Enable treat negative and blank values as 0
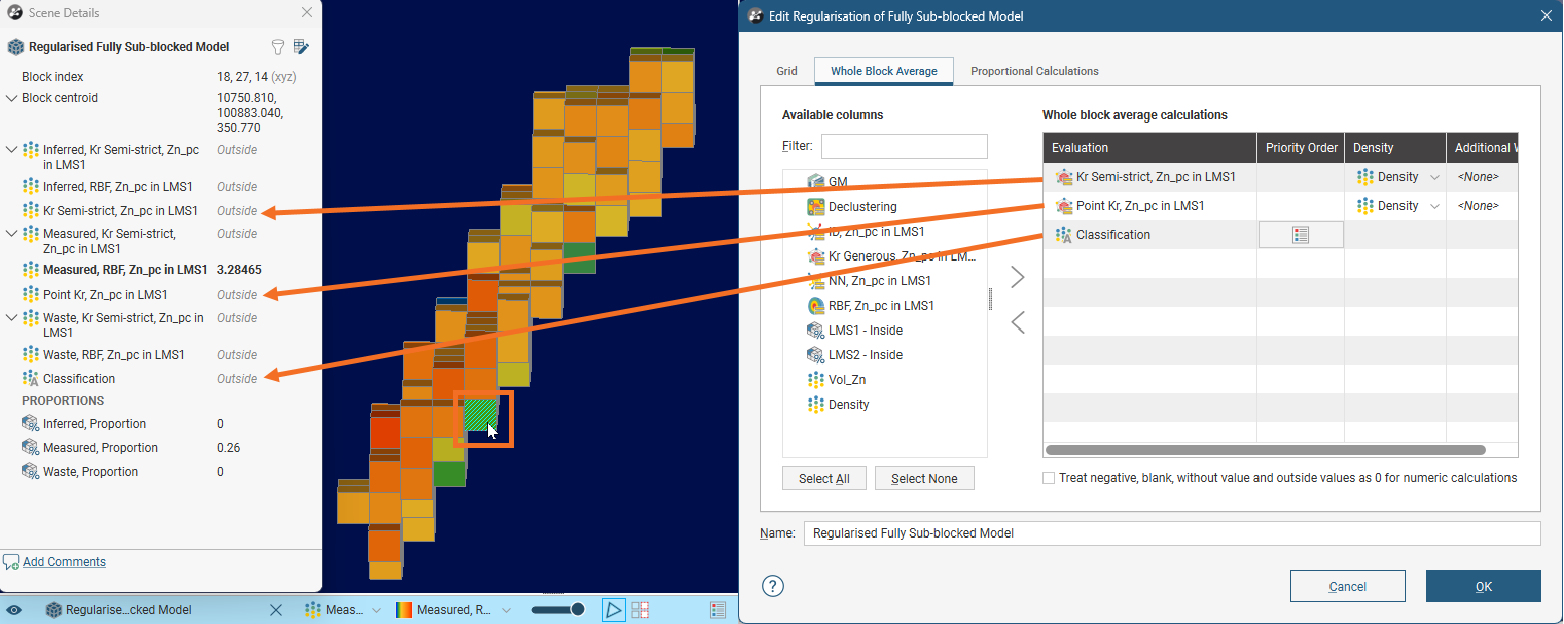 [1049, 478]
